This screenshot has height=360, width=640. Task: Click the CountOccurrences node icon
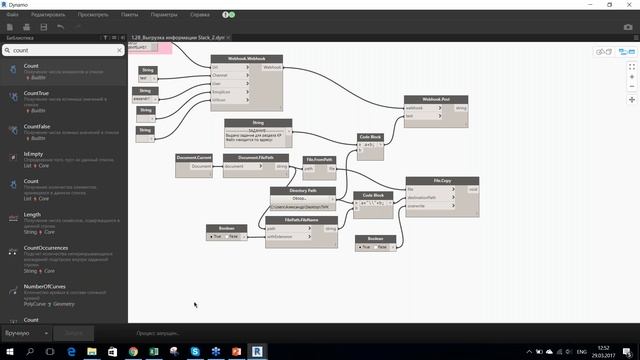[x=13, y=251]
